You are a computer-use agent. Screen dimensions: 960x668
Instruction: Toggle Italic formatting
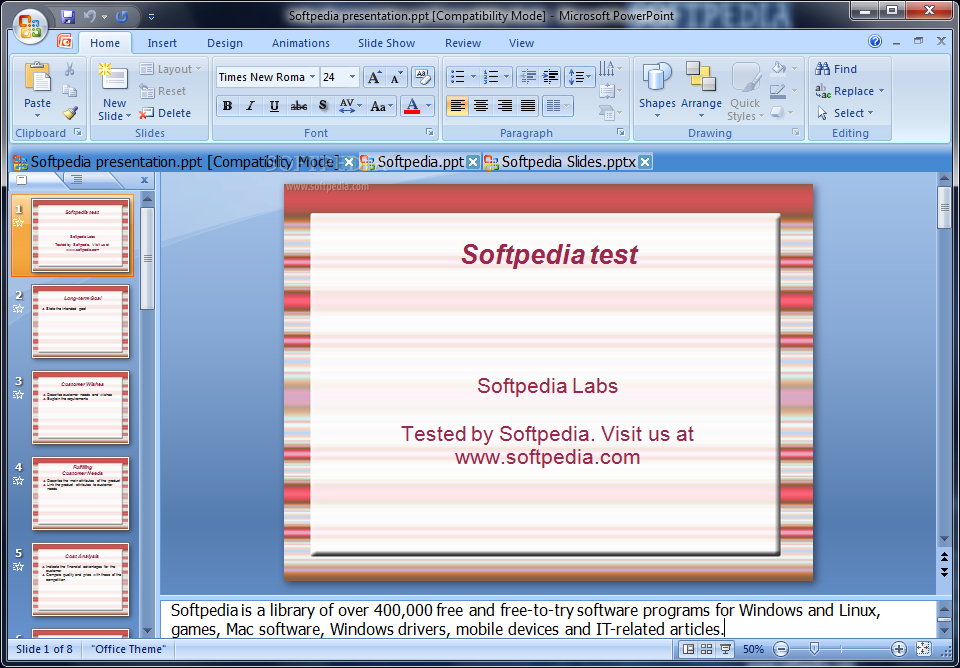(250, 106)
